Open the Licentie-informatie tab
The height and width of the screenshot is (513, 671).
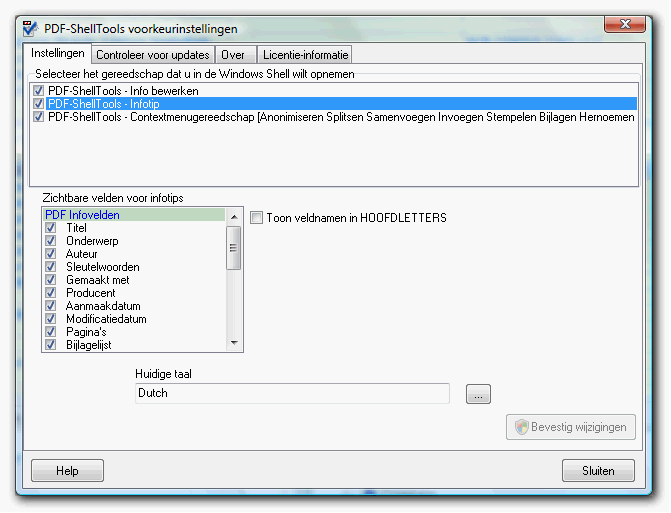pos(305,55)
